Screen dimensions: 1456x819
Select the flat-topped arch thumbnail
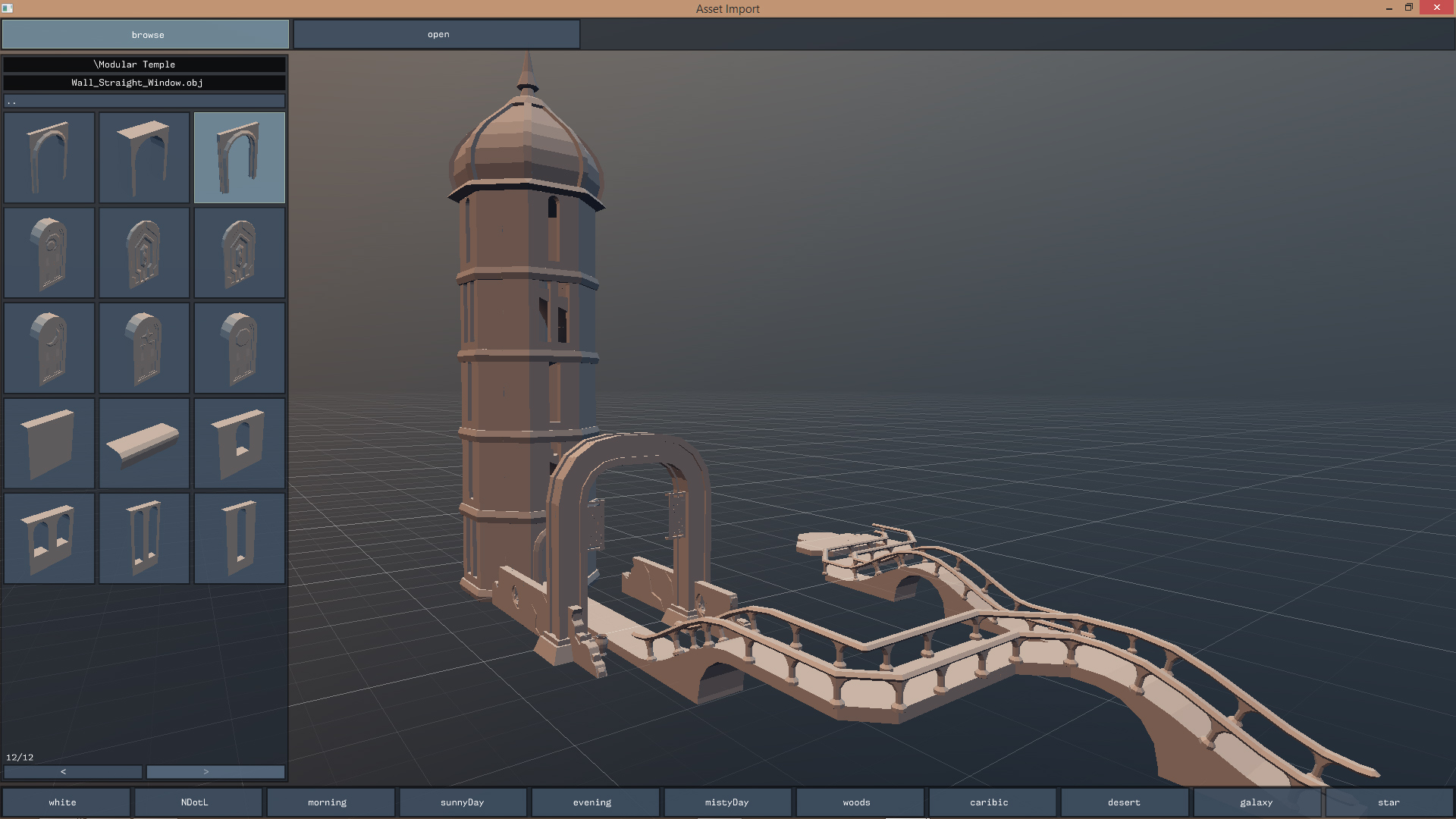pos(144,158)
